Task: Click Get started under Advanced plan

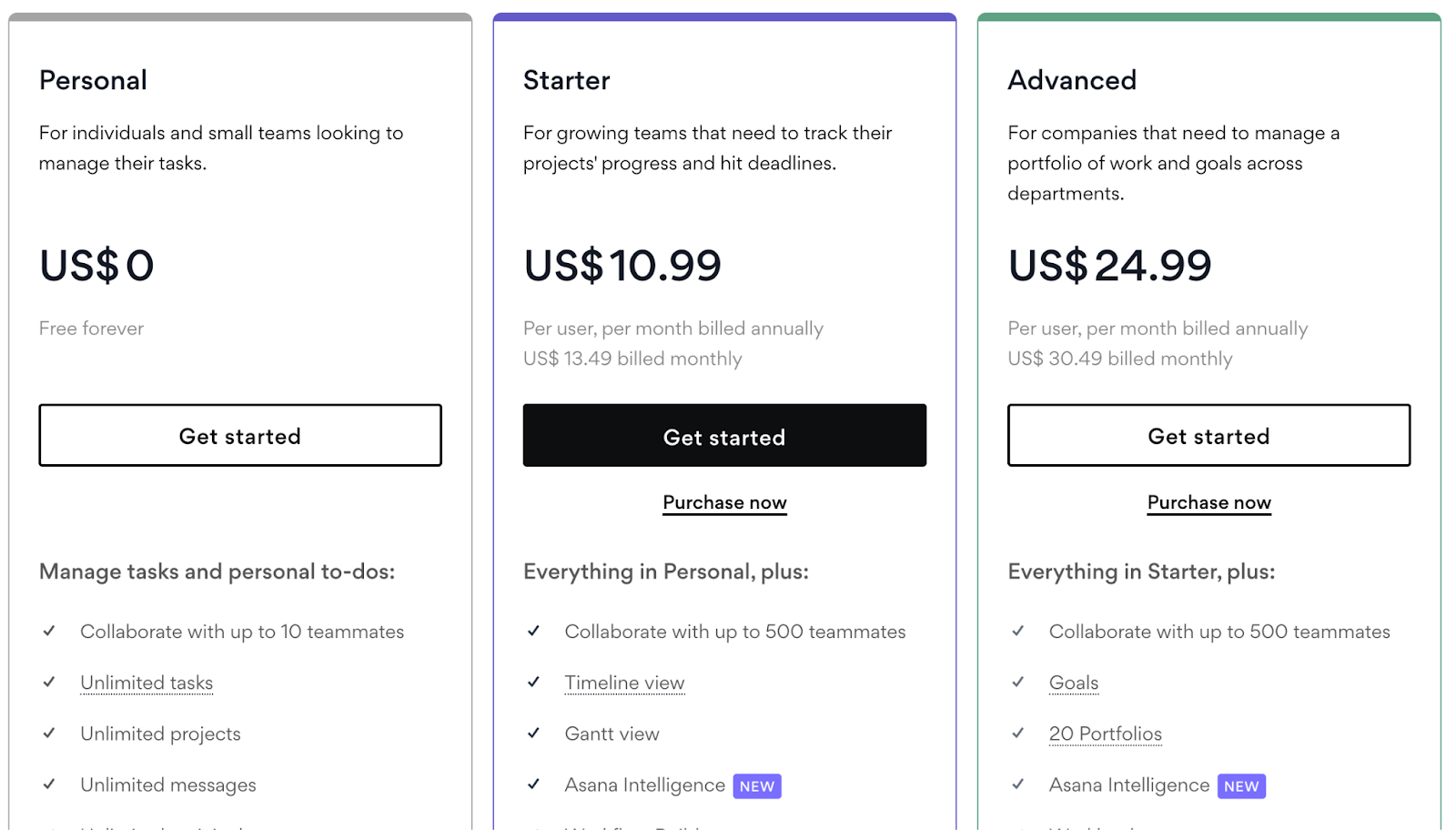Action: point(1208,436)
